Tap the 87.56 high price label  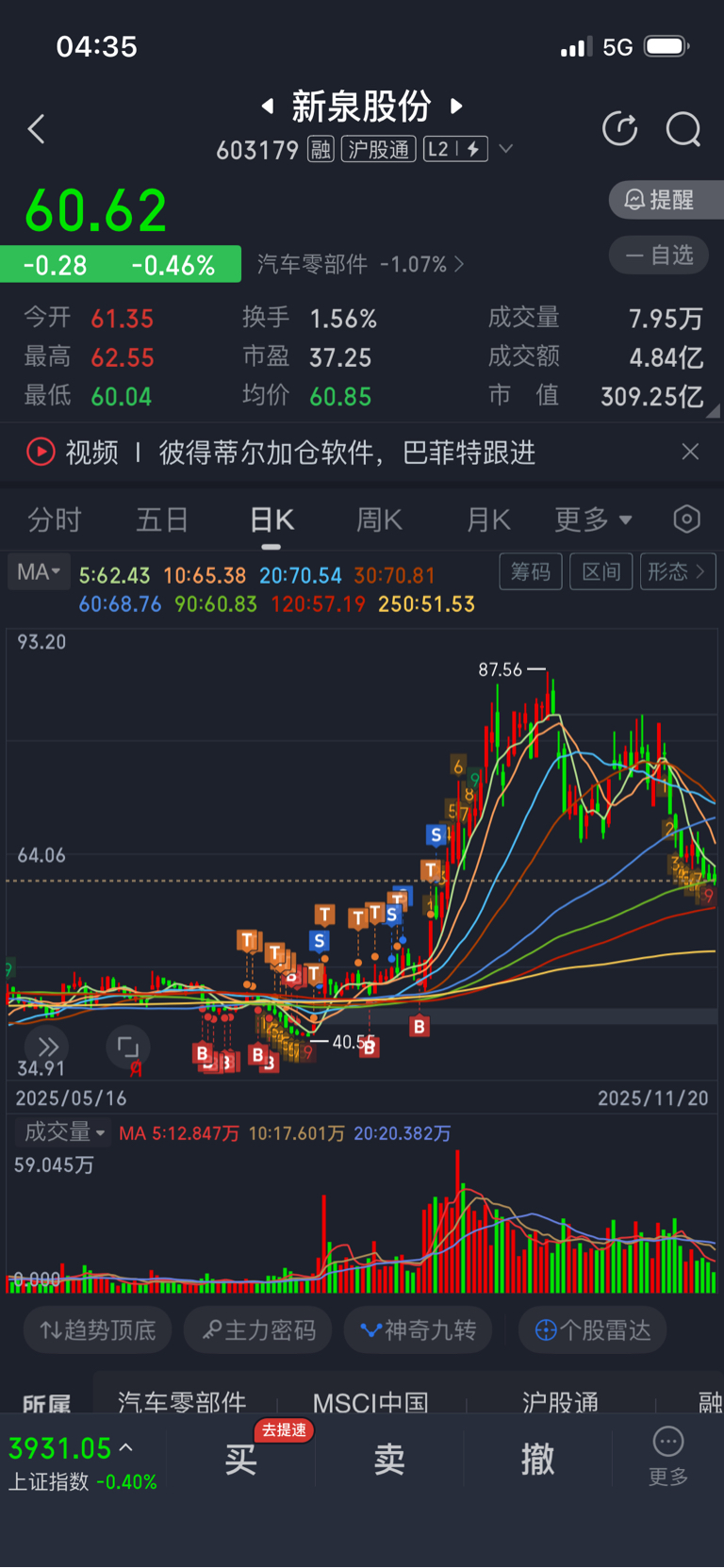pyautogui.click(x=500, y=669)
